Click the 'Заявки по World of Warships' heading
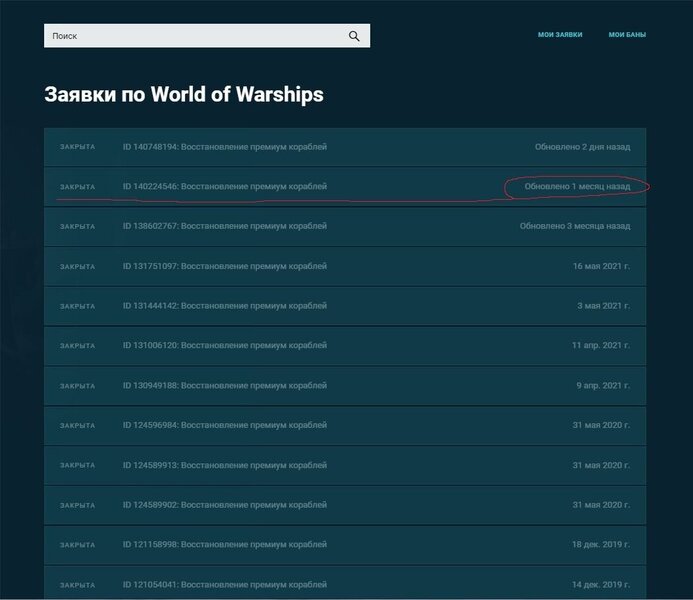Screen dimensions: 693x600 click(x=184, y=94)
